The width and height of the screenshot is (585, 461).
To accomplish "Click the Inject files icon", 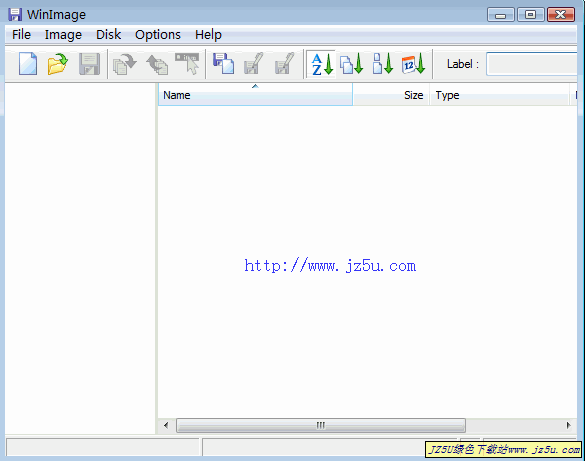I will click(157, 64).
